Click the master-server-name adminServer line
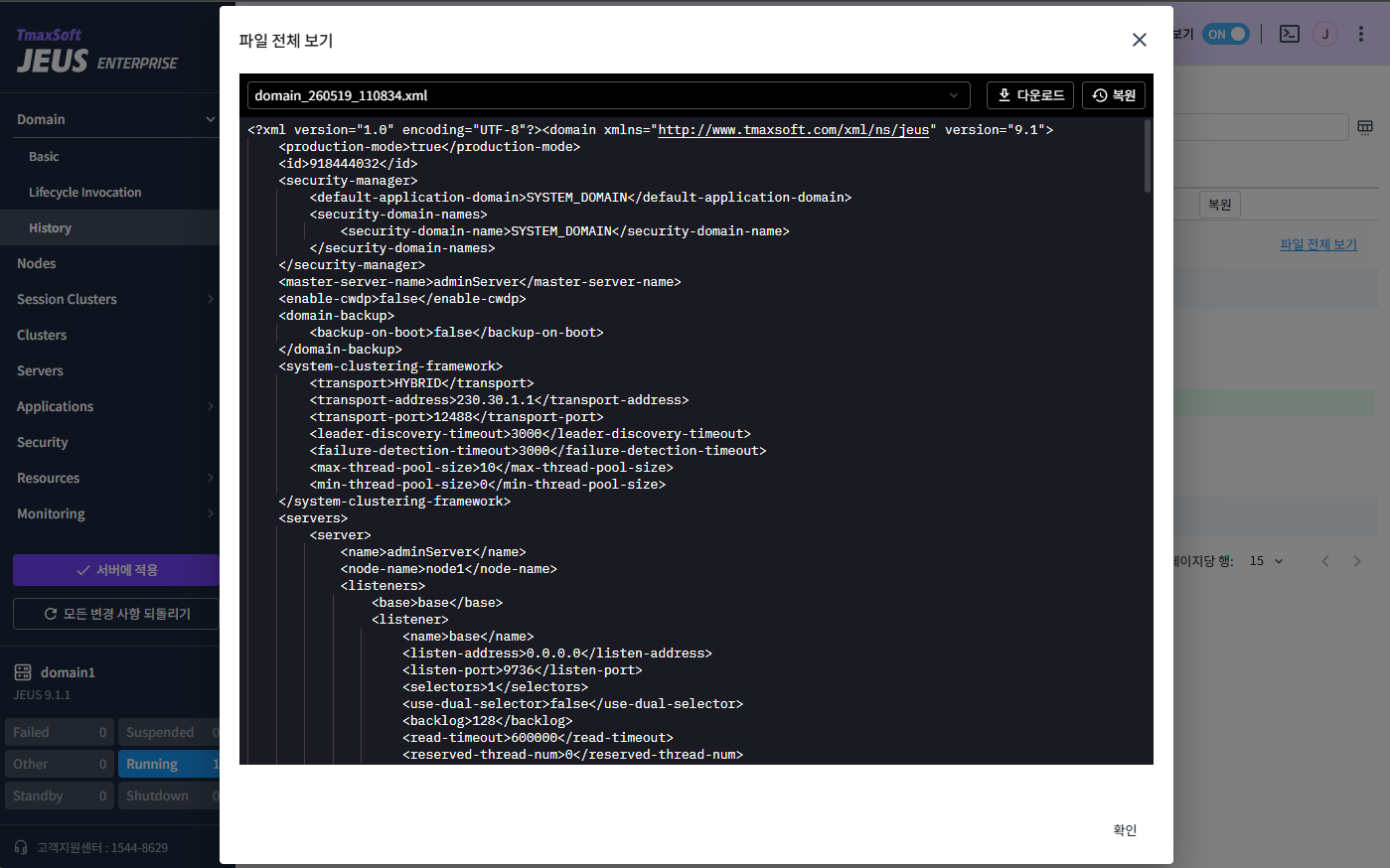The height and width of the screenshot is (868, 1390). [x=480, y=282]
